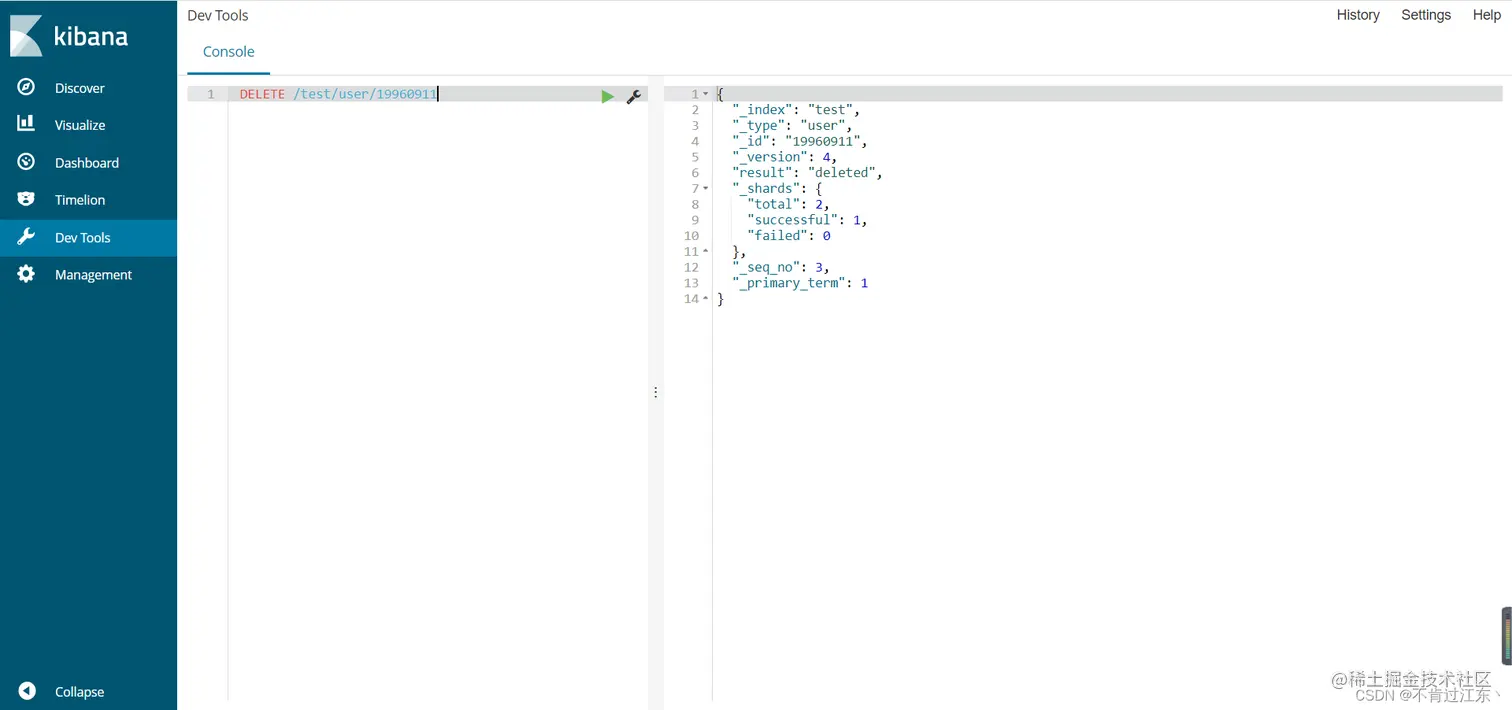Click line number 1 in request gutter
Screen dimensions: 1512x710
pos(210,94)
